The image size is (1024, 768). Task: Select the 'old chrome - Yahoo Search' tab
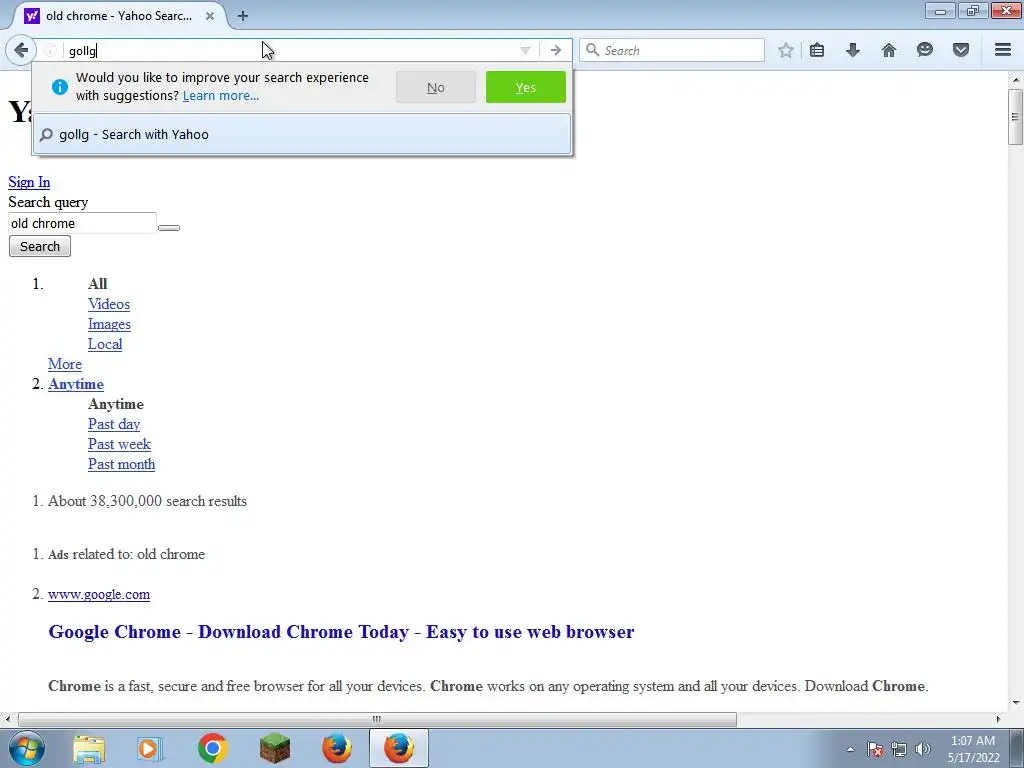118,16
